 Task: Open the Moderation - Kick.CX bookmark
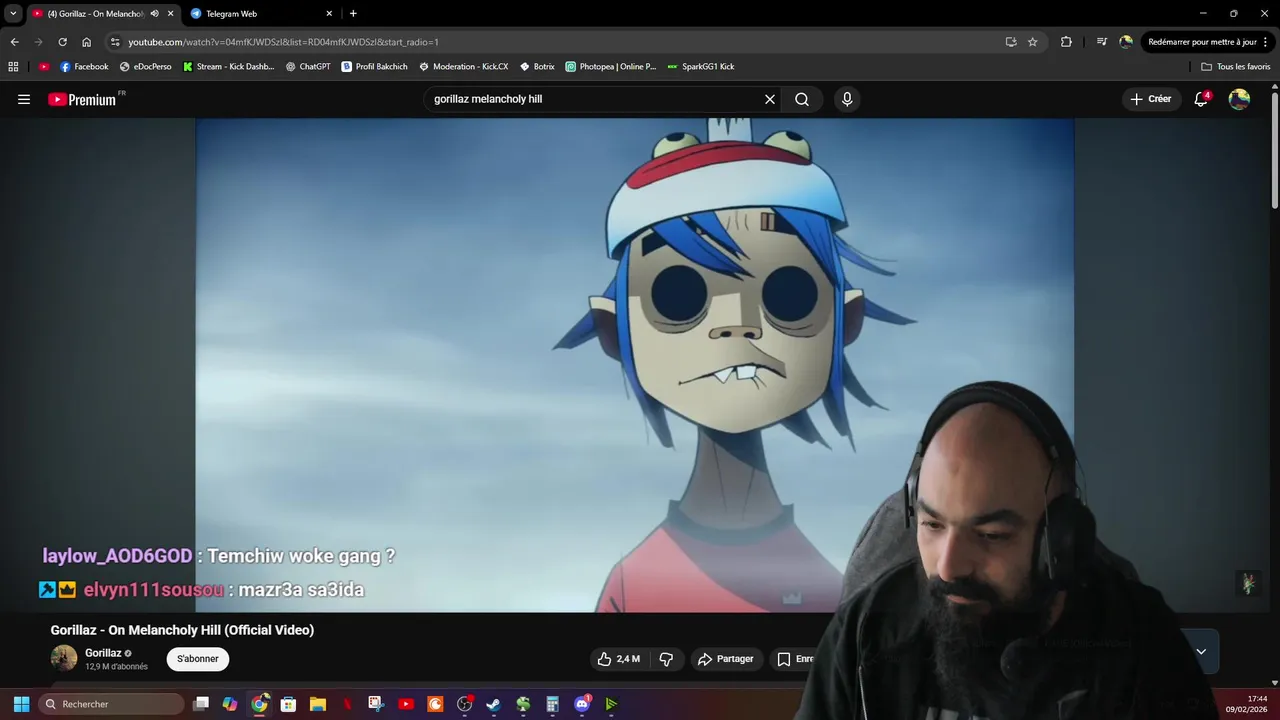[463, 66]
